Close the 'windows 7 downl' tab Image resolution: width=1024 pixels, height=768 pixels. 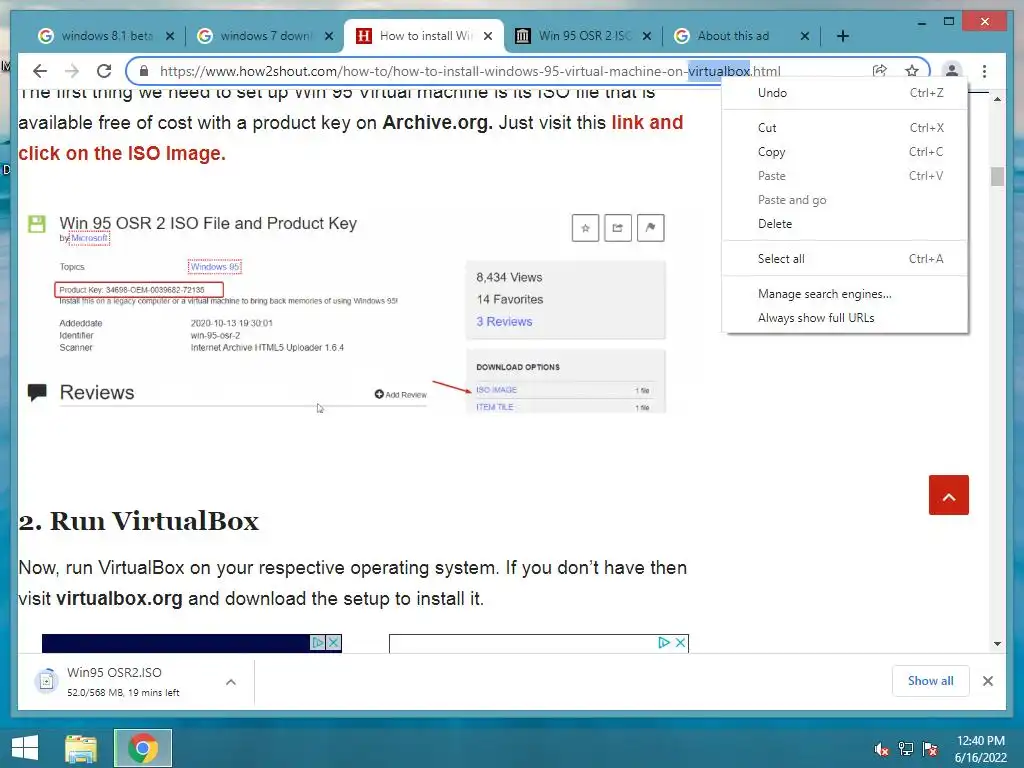(329, 36)
